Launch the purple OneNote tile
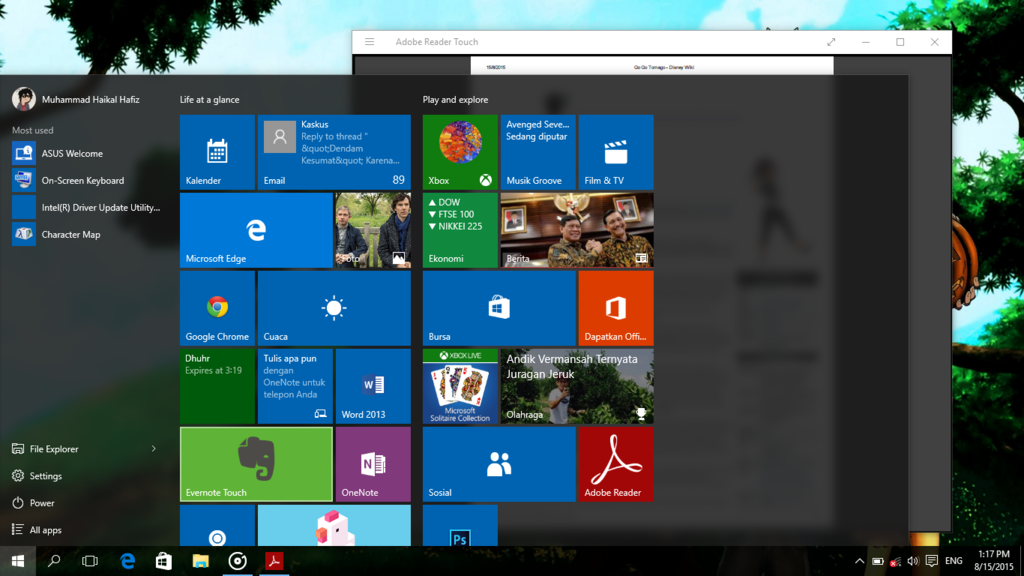 373,464
